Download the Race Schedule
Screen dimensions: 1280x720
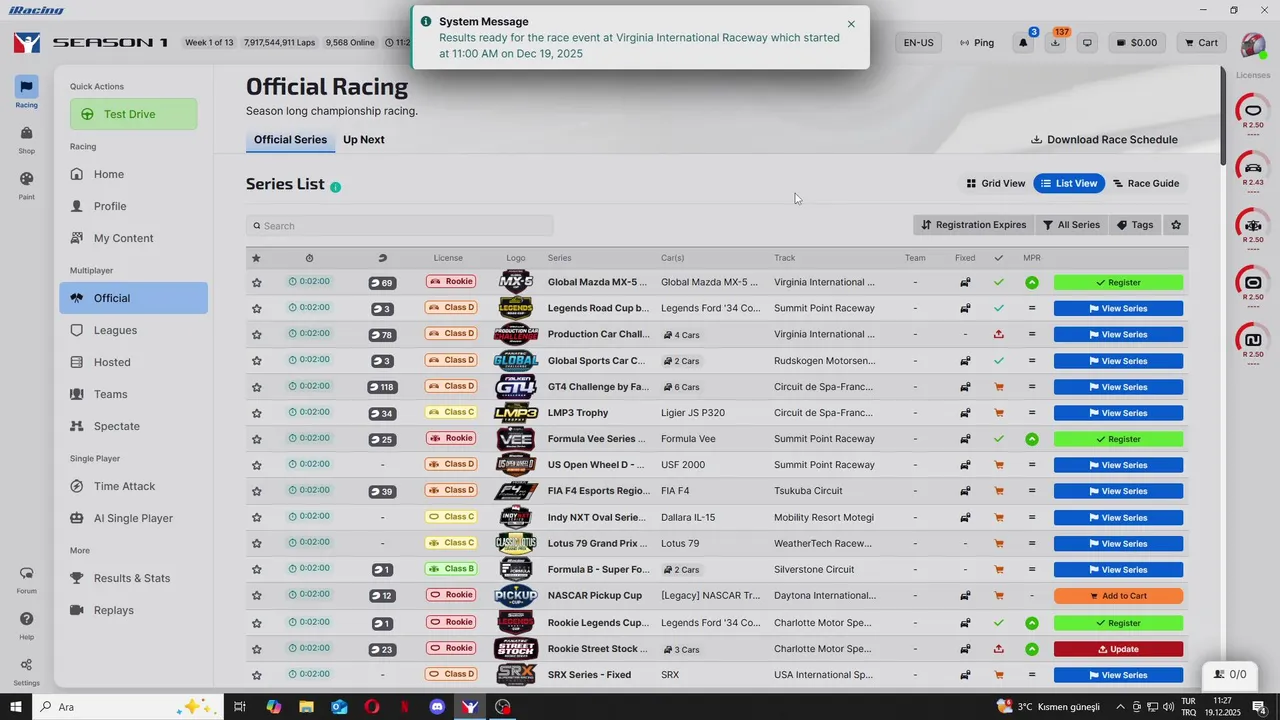click(x=1105, y=140)
